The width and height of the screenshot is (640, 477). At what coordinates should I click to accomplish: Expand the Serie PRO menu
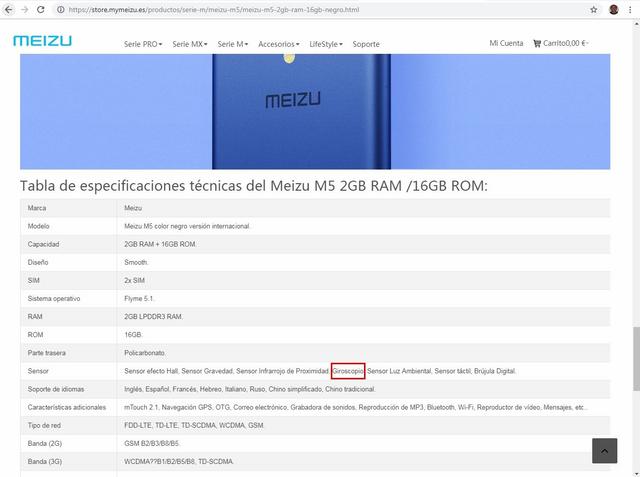(x=143, y=44)
